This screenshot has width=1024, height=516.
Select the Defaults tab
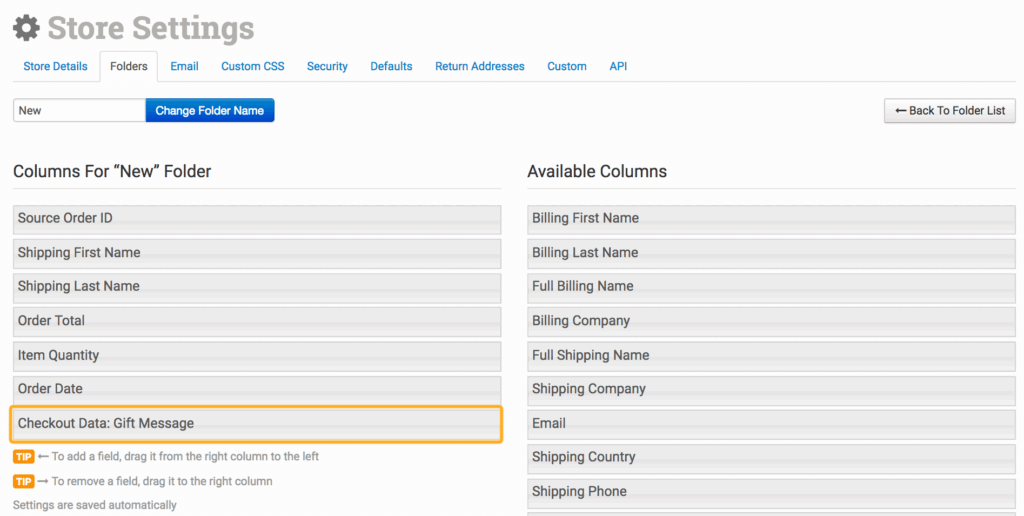[x=391, y=66]
